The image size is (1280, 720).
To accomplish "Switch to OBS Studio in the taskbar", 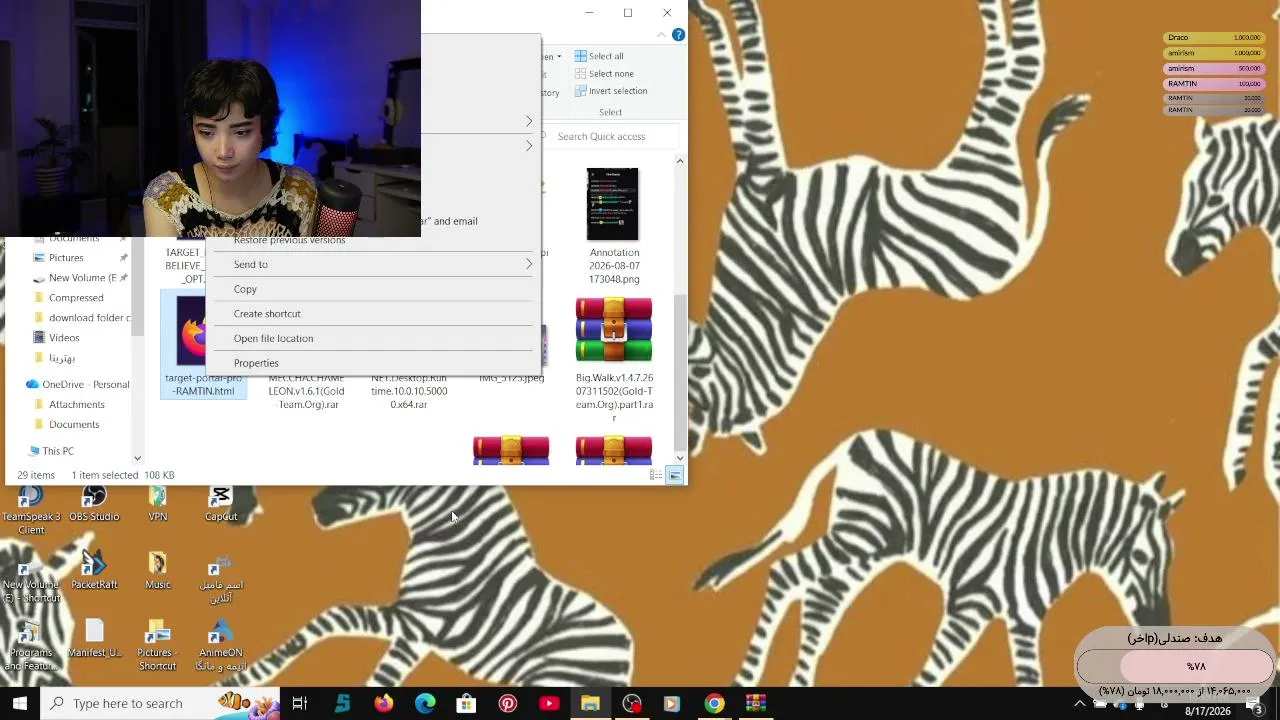I will tap(632, 703).
